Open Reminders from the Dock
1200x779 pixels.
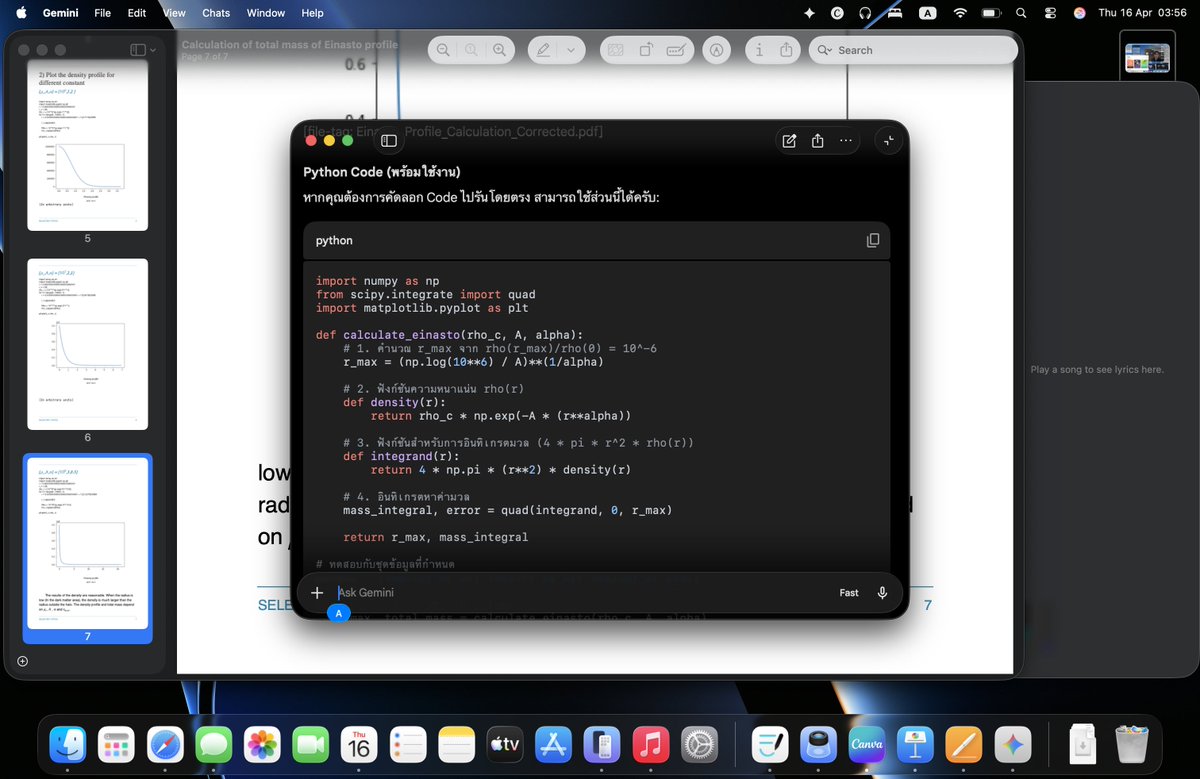click(x=408, y=745)
